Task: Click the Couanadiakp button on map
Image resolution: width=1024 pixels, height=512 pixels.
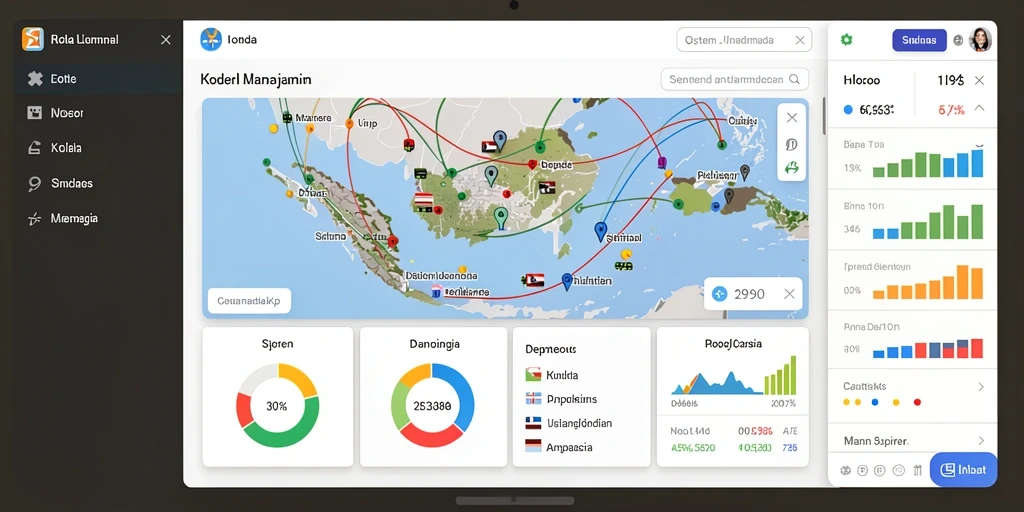Action: (249, 301)
